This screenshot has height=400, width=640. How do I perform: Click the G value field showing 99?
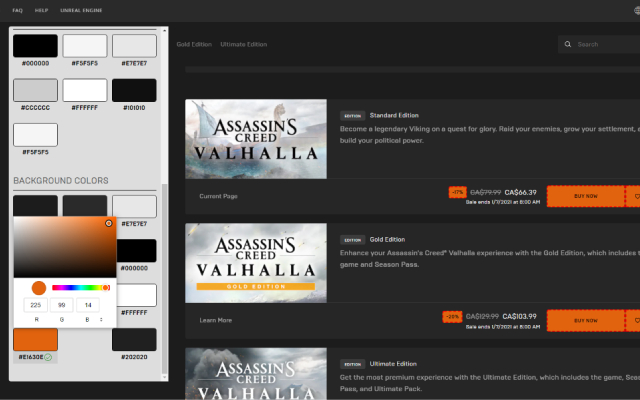tap(62, 305)
